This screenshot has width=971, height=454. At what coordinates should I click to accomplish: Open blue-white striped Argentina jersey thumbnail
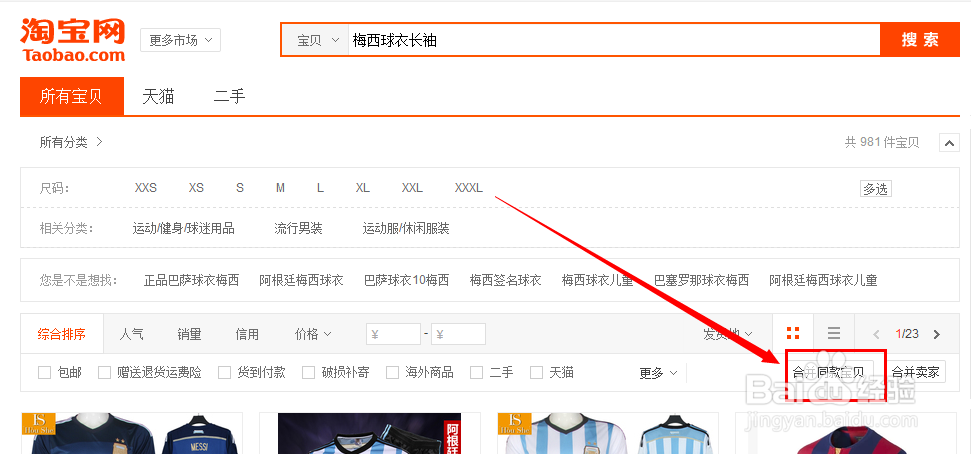[607, 433]
